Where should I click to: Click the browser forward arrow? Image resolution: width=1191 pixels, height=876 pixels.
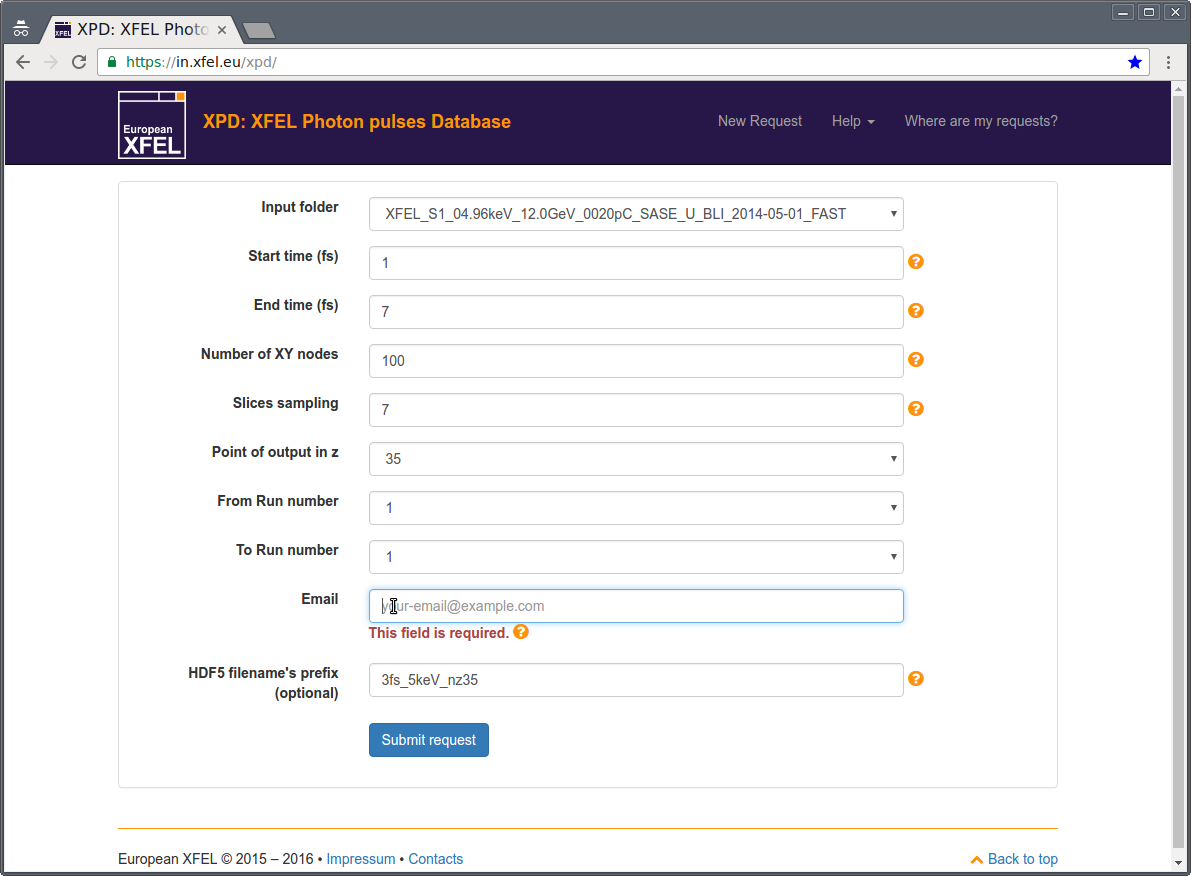pyautogui.click(x=51, y=62)
